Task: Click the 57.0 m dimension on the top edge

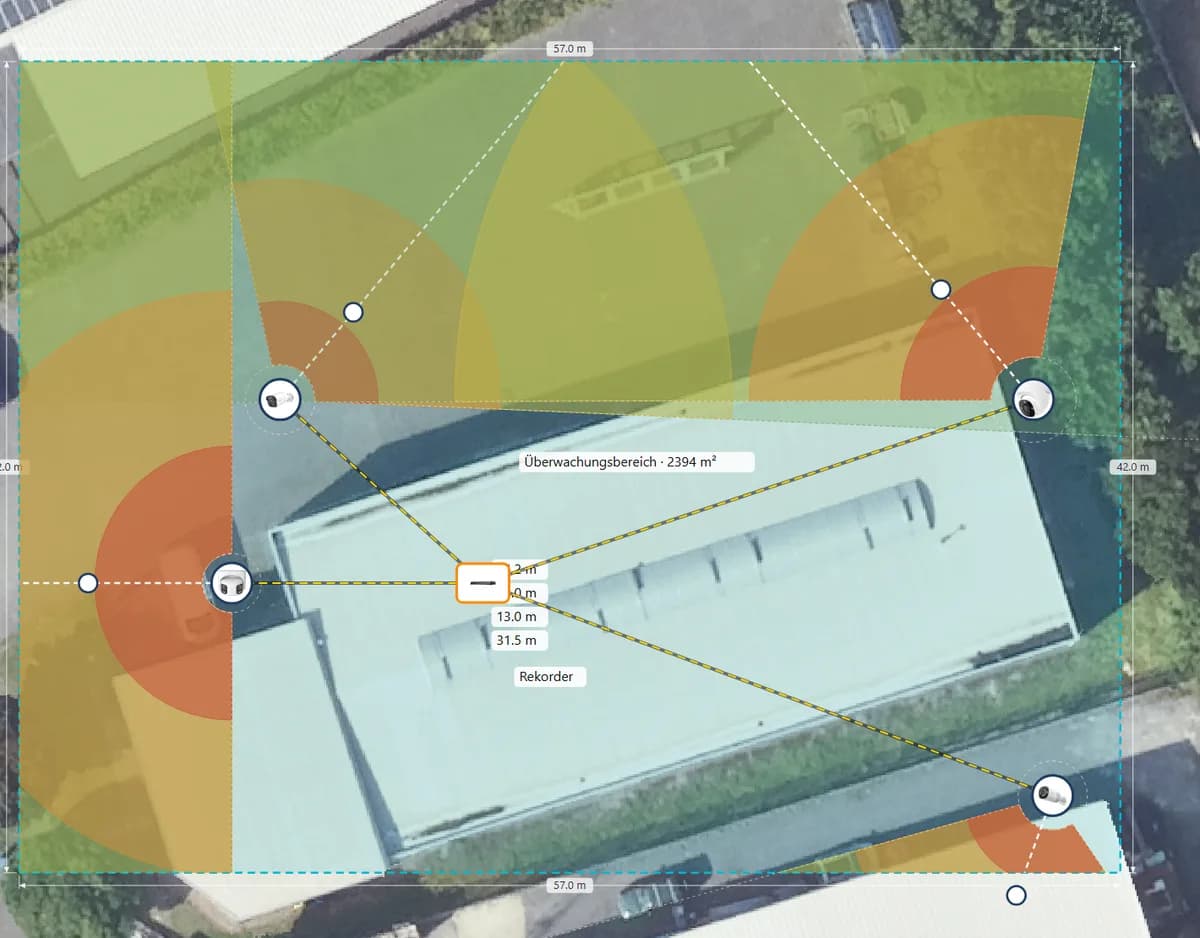Action: coord(569,48)
